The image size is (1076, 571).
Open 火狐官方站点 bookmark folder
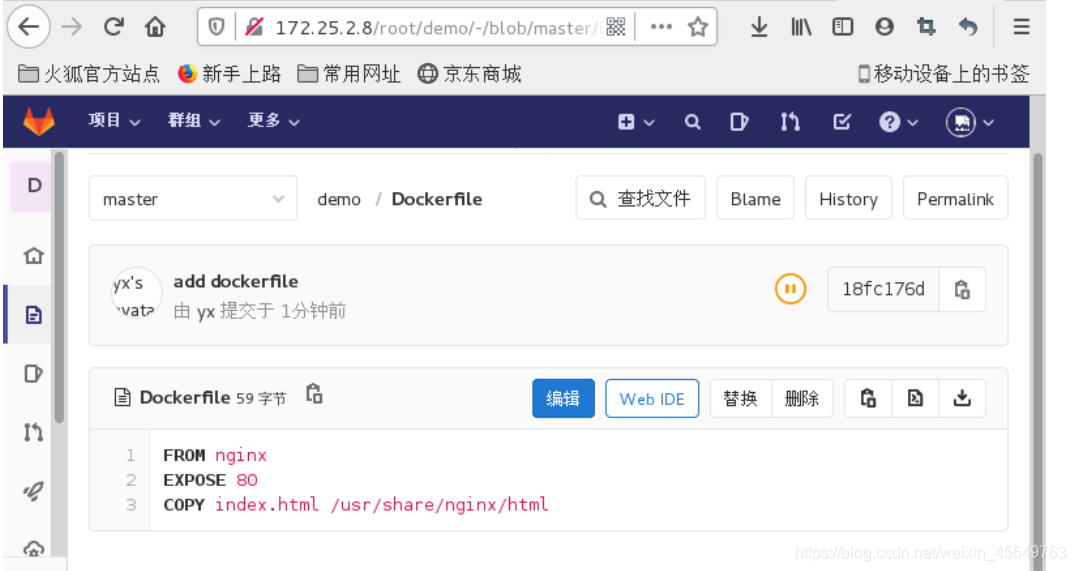(89, 73)
